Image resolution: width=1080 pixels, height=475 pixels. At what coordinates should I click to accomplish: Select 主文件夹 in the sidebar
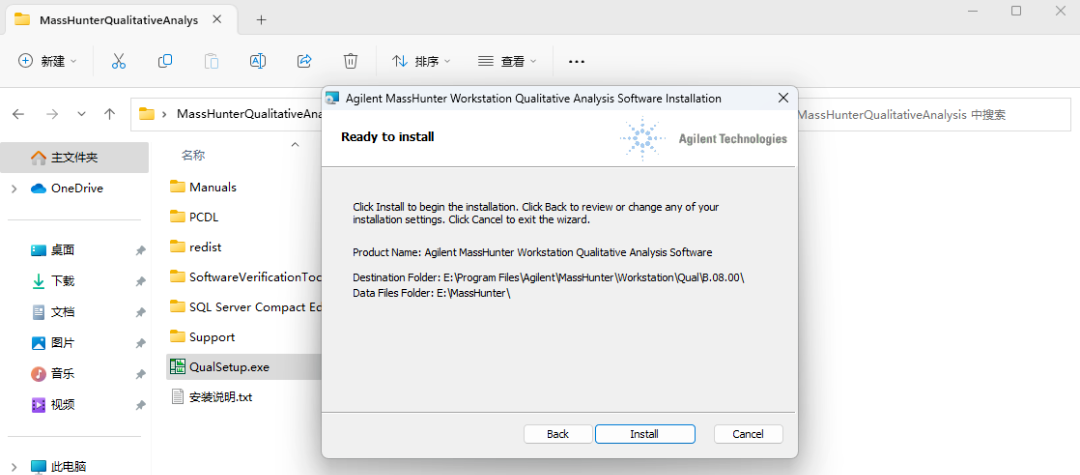[x=74, y=158]
